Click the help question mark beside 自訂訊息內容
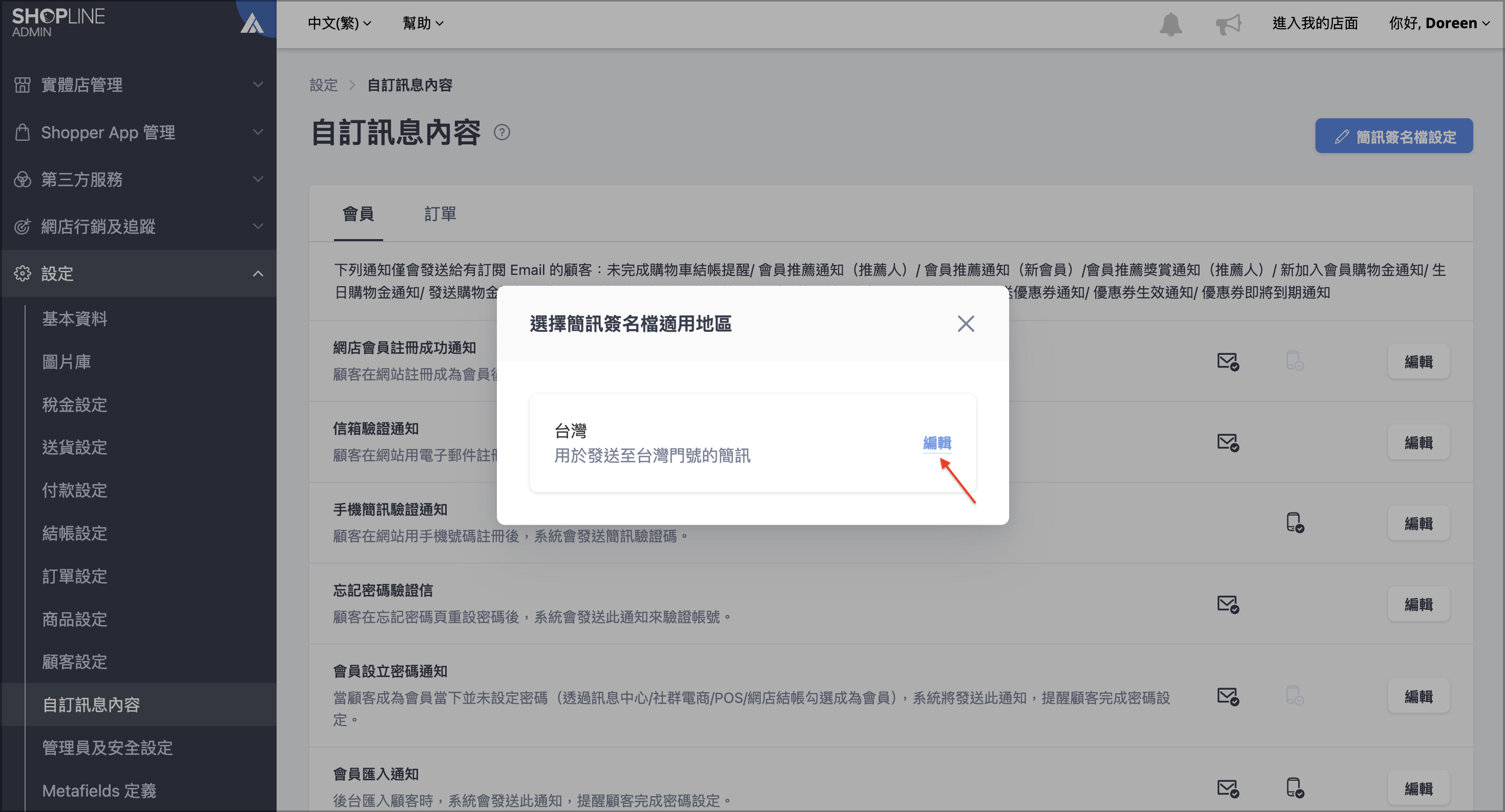 click(502, 133)
